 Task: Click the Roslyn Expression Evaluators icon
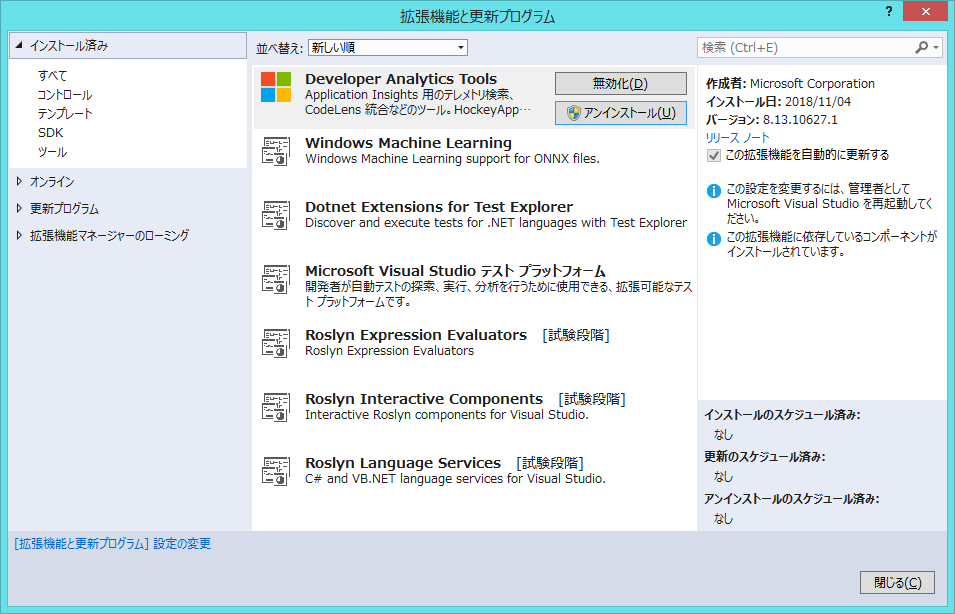(x=276, y=343)
